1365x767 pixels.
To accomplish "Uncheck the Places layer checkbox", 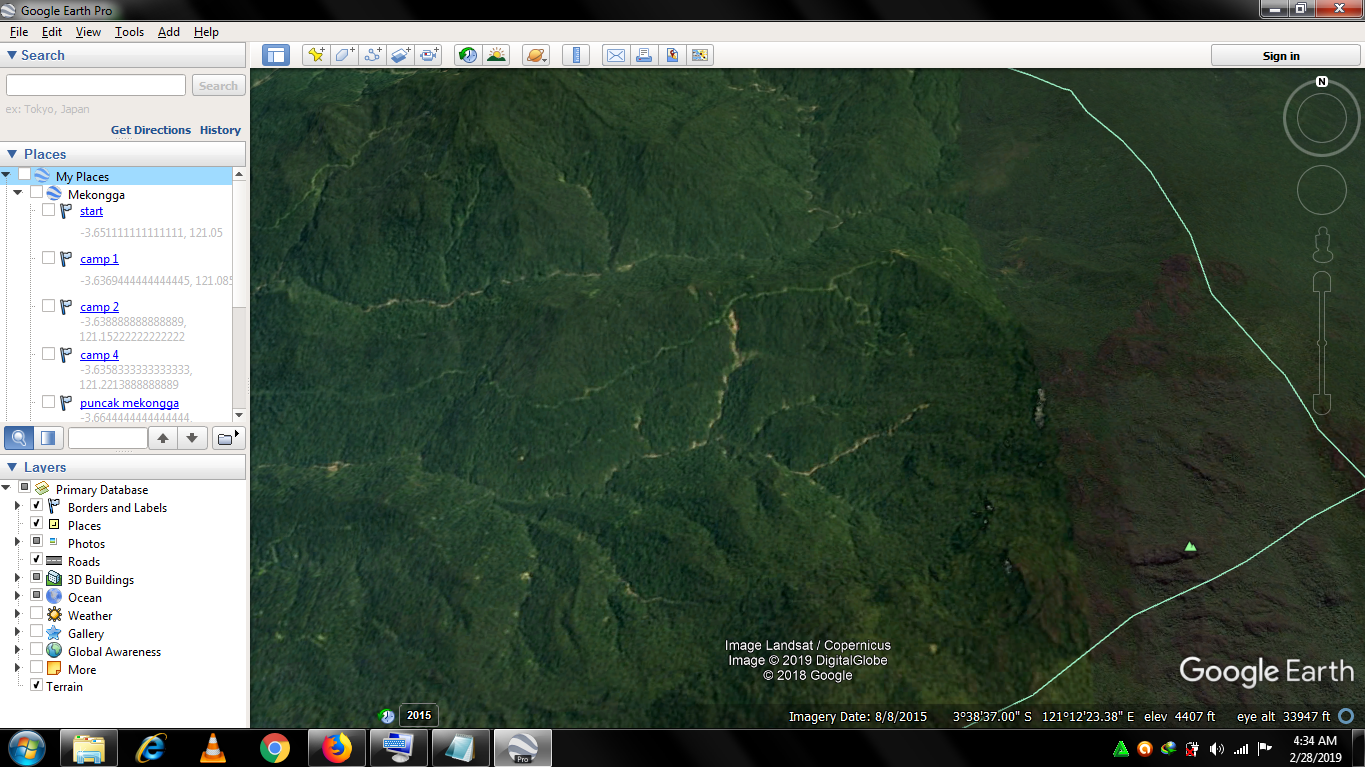I will coord(37,524).
